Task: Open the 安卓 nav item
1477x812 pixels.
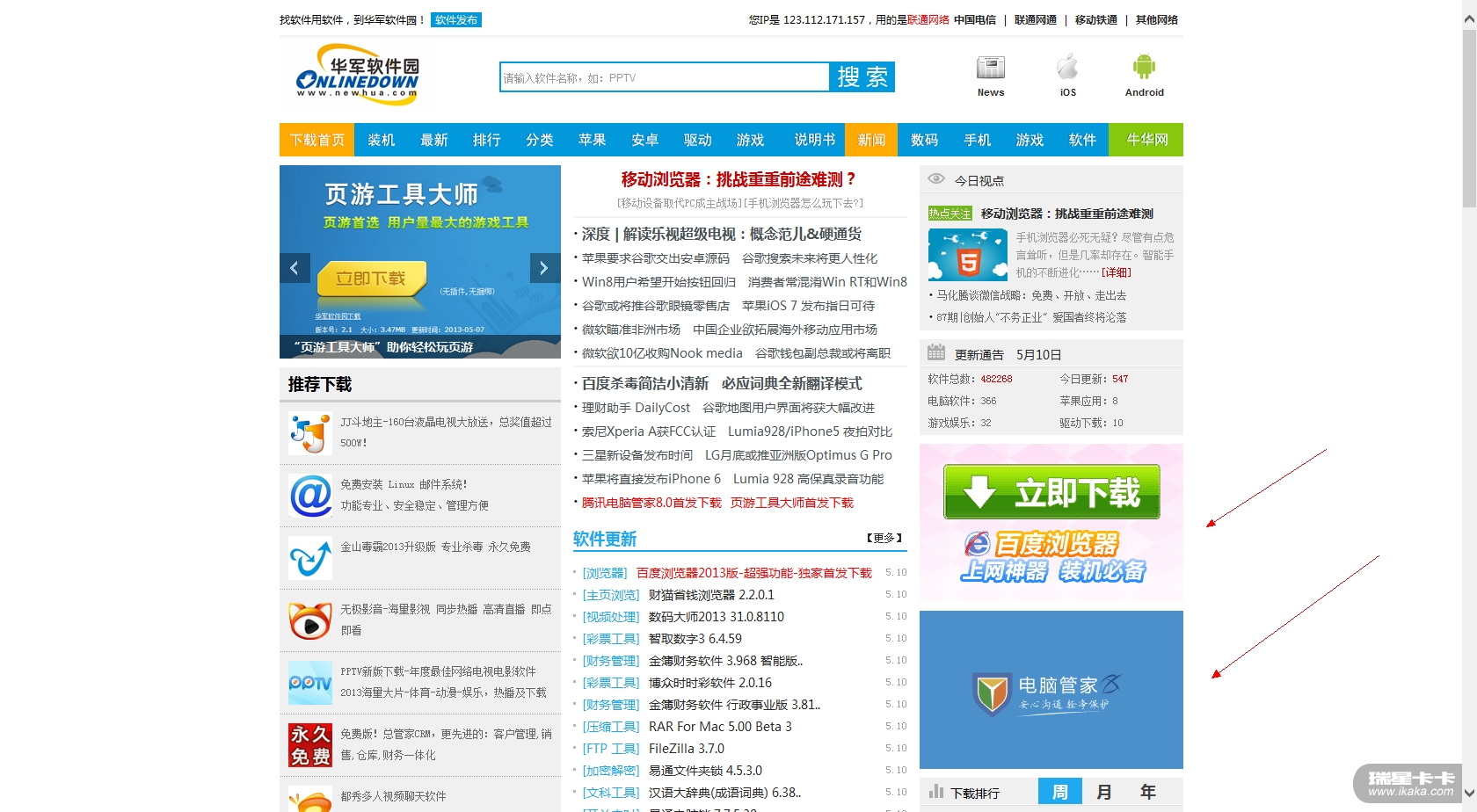Action: [x=645, y=140]
